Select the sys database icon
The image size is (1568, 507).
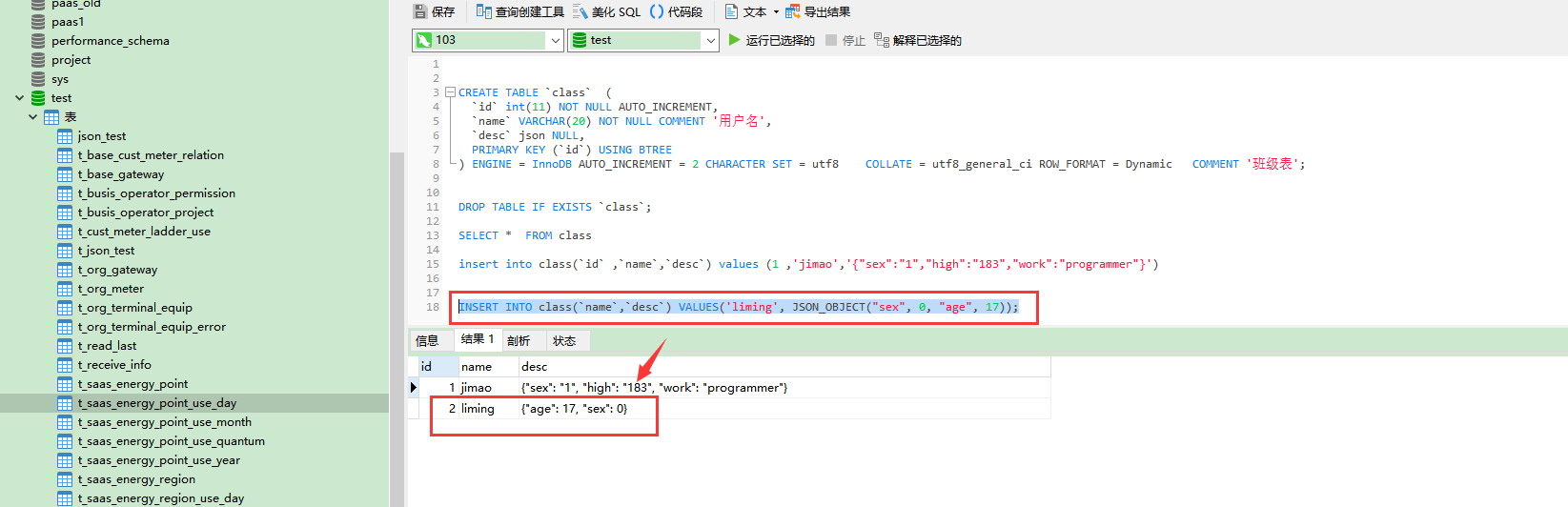38,79
